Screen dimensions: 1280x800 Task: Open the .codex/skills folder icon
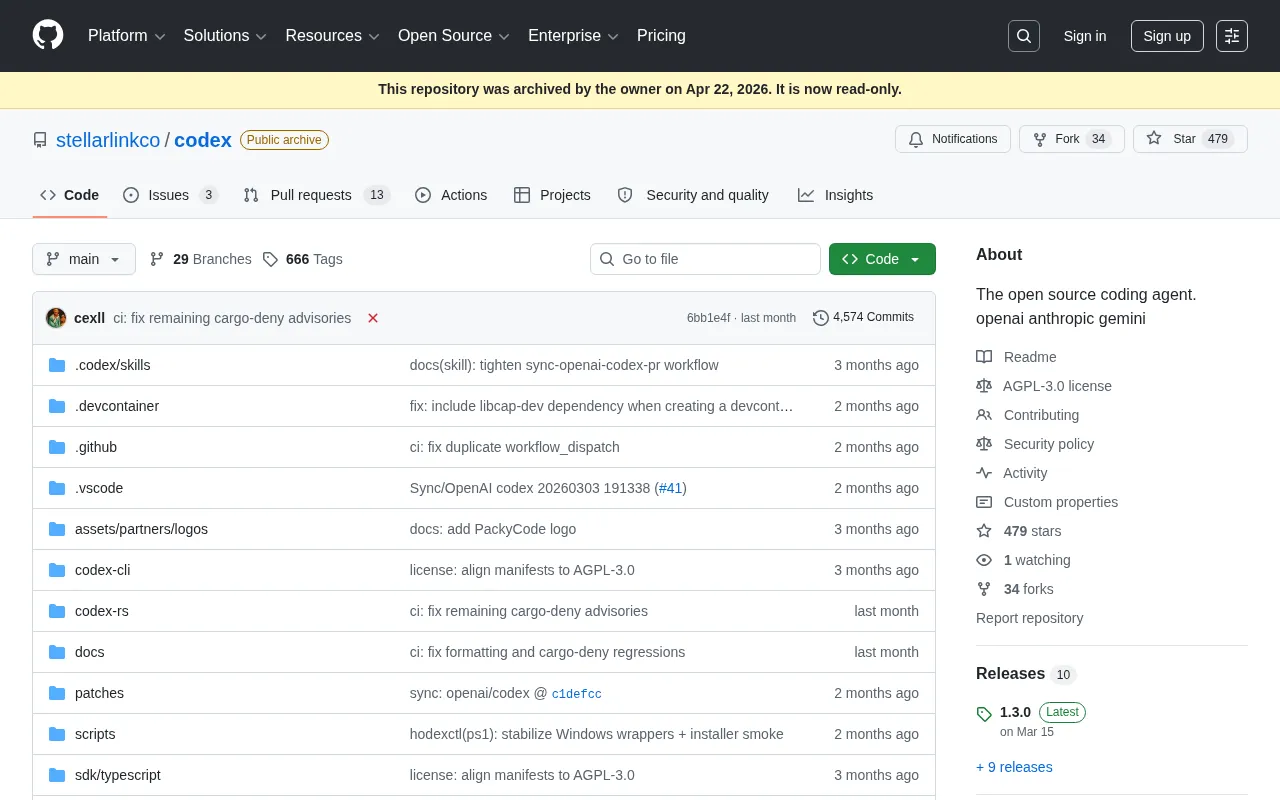[x=57, y=365]
